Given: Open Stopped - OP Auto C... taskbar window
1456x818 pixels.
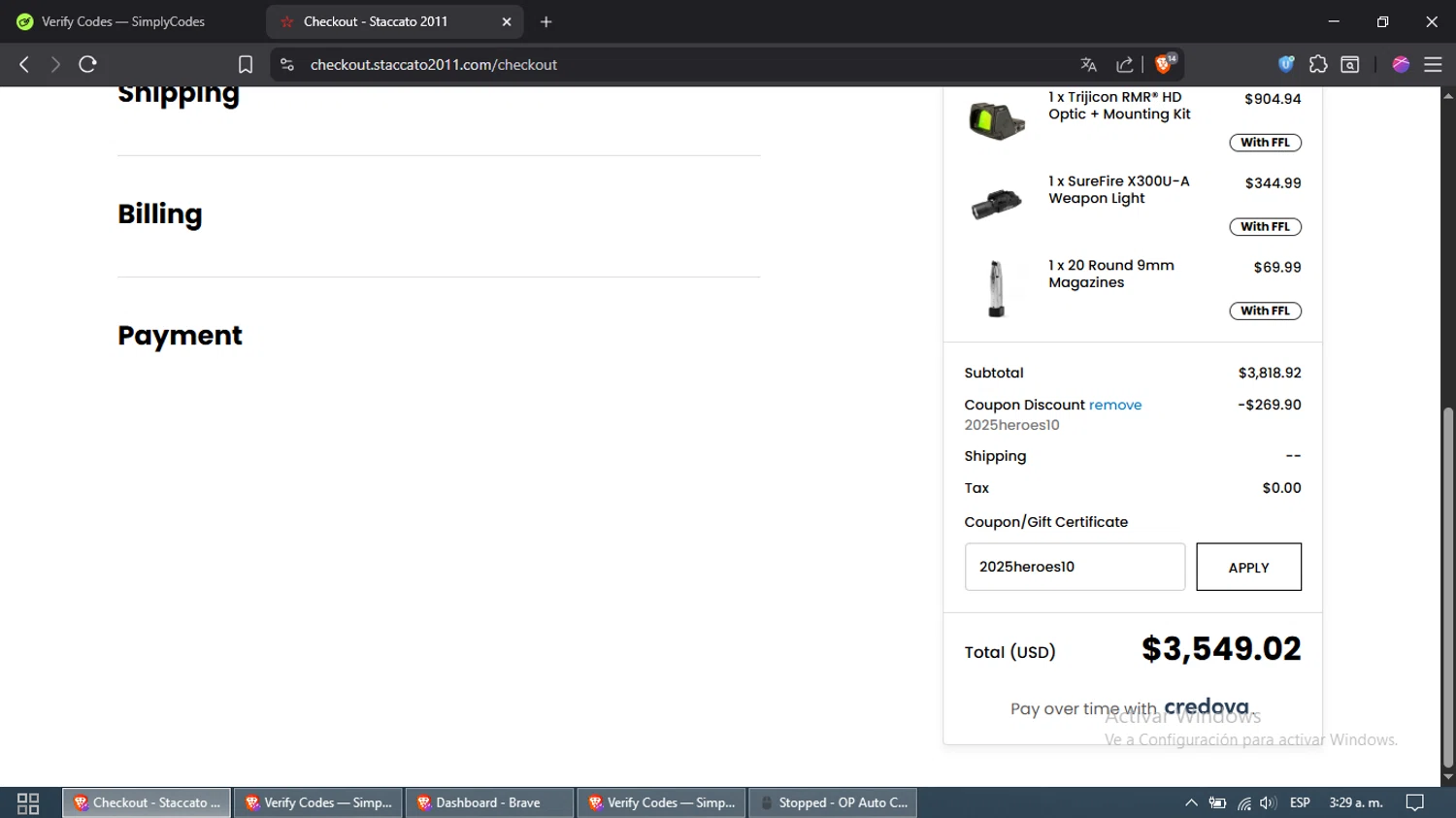Looking at the screenshot, I should click(x=833, y=803).
